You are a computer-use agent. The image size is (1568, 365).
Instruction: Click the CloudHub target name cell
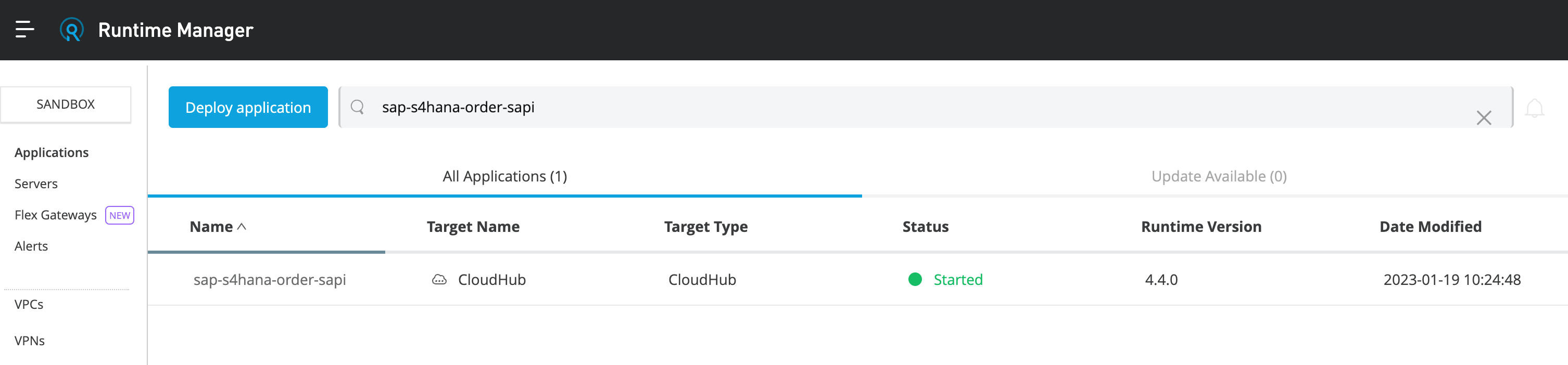(x=492, y=280)
